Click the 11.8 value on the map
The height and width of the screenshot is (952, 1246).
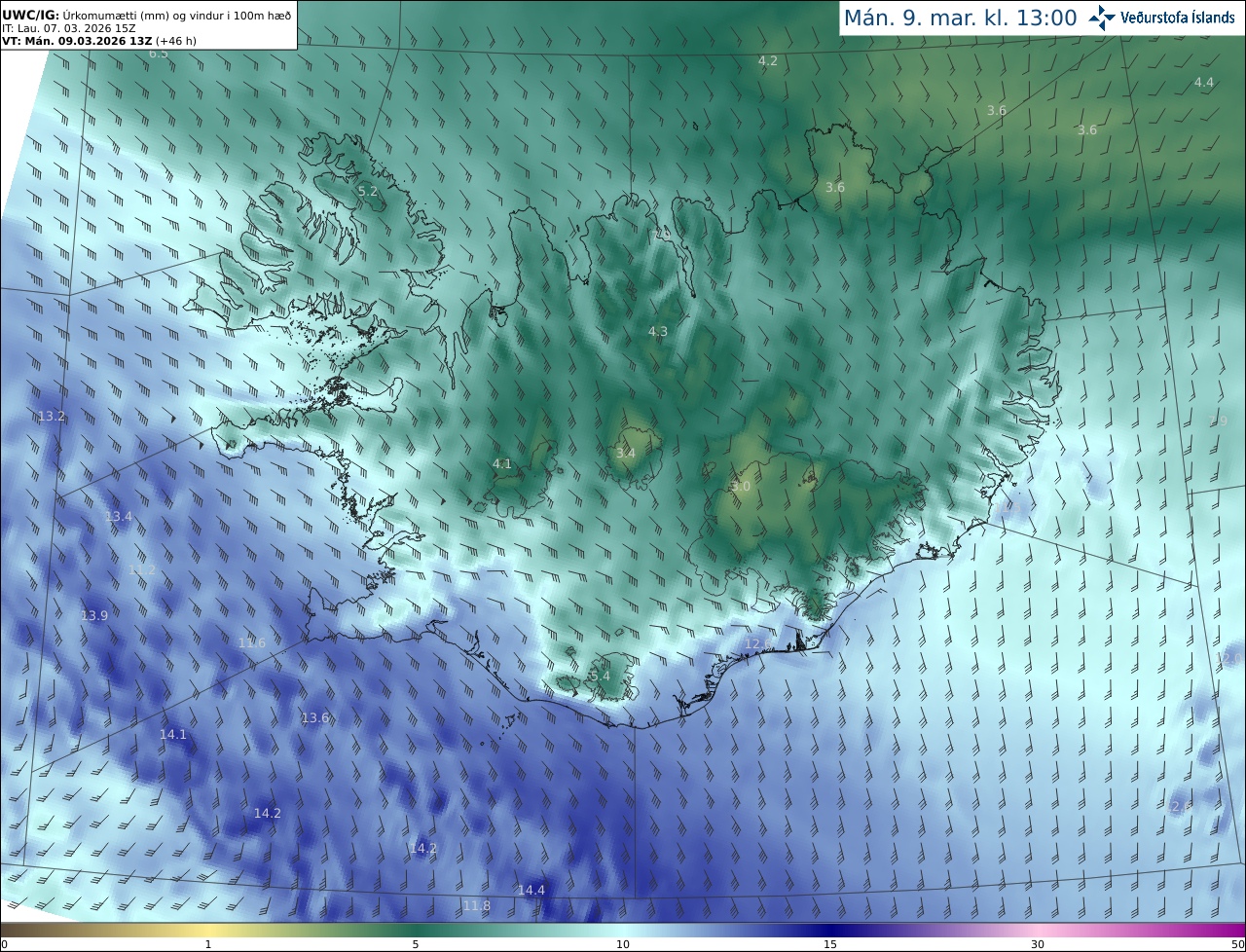[x=477, y=906]
